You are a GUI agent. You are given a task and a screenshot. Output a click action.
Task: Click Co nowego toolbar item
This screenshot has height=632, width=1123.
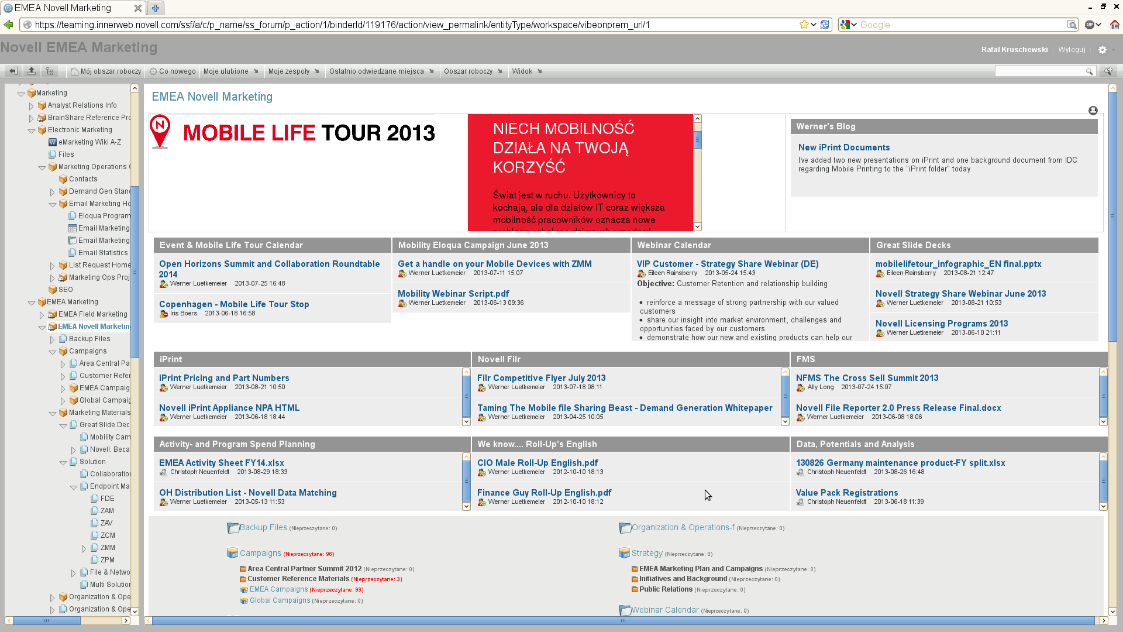click(x=173, y=71)
